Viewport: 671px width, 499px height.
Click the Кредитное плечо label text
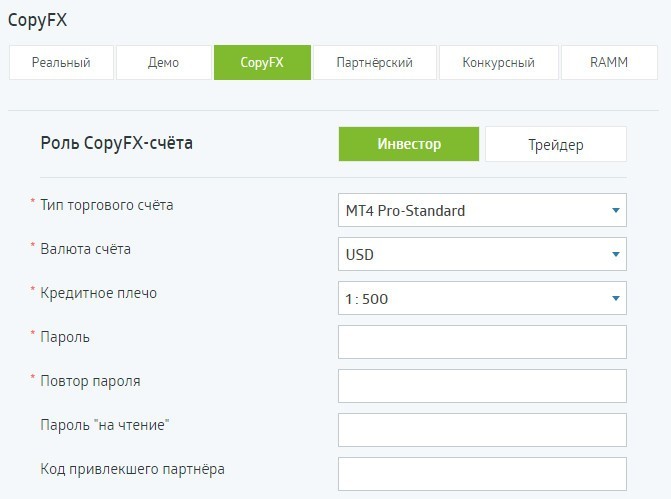(98, 293)
